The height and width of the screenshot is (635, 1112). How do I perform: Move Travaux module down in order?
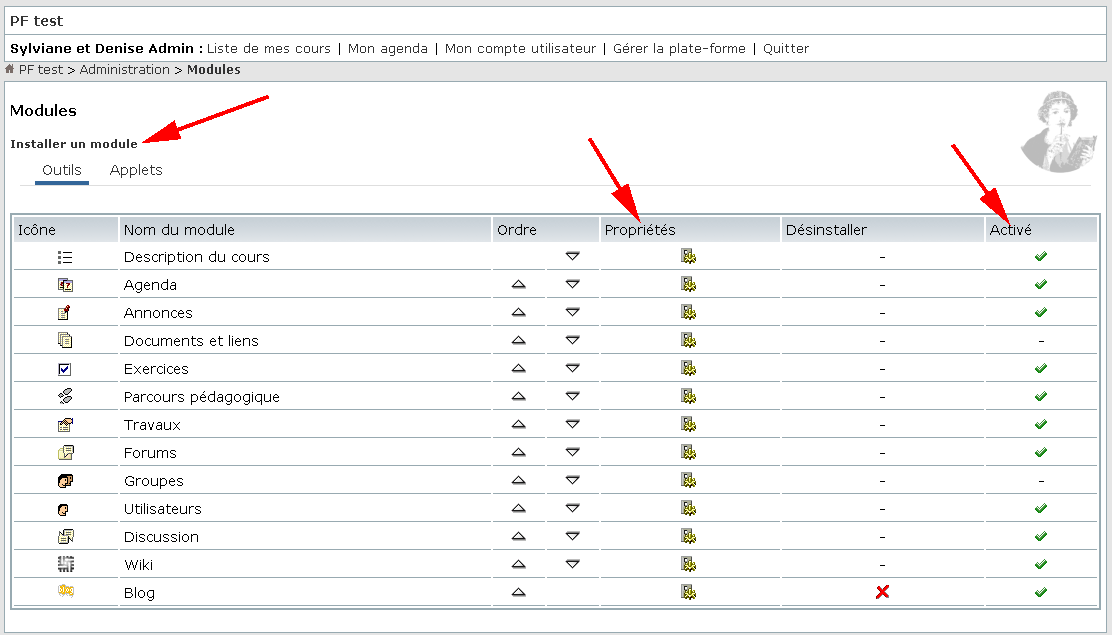coord(572,424)
